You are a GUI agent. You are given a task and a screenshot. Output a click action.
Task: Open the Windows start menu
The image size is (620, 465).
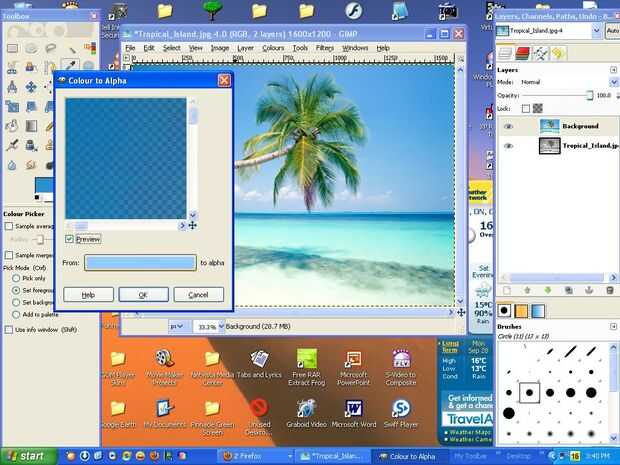(x=28, y=456)
